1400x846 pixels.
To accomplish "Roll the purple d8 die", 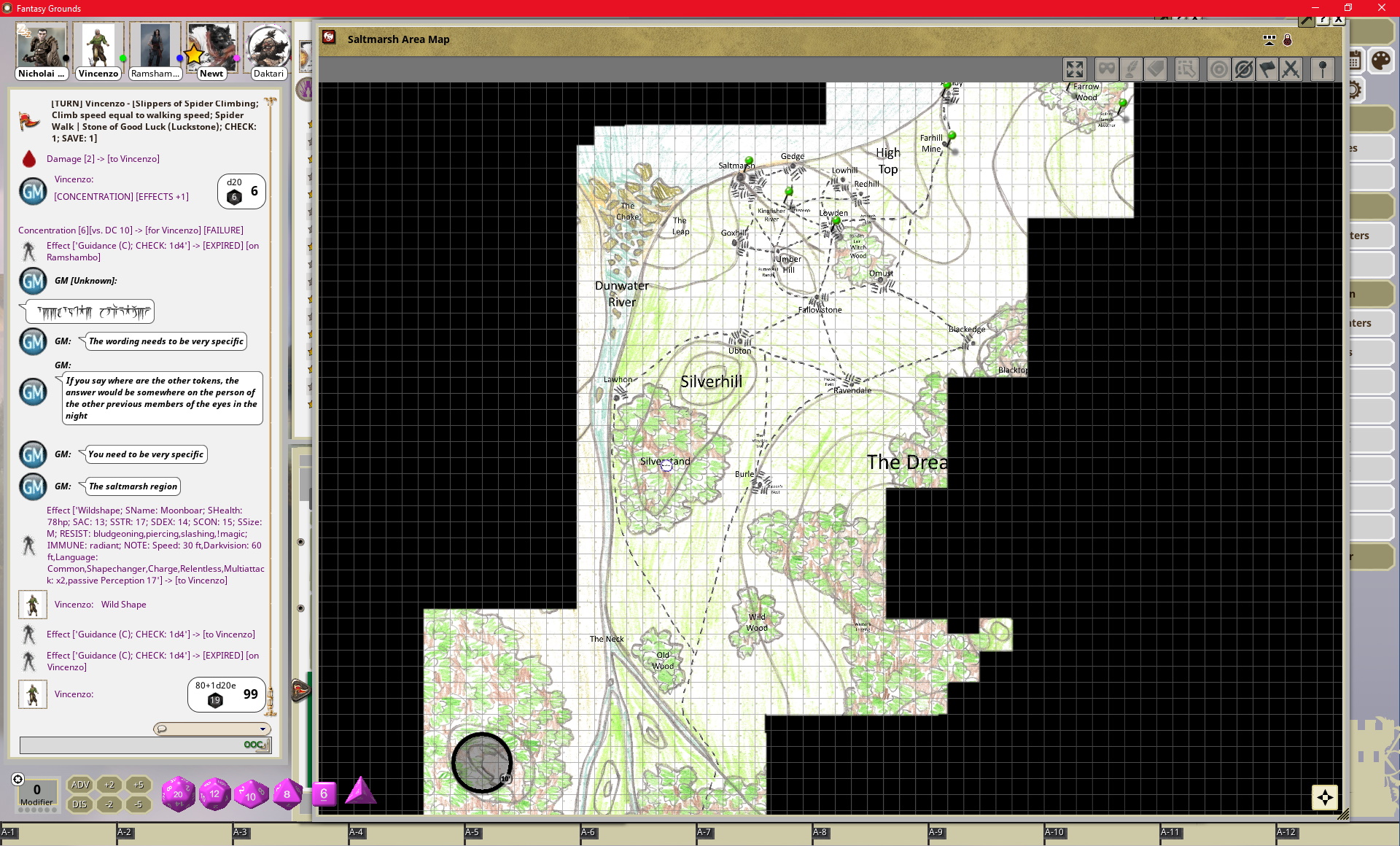I will (x=287, y=793).
